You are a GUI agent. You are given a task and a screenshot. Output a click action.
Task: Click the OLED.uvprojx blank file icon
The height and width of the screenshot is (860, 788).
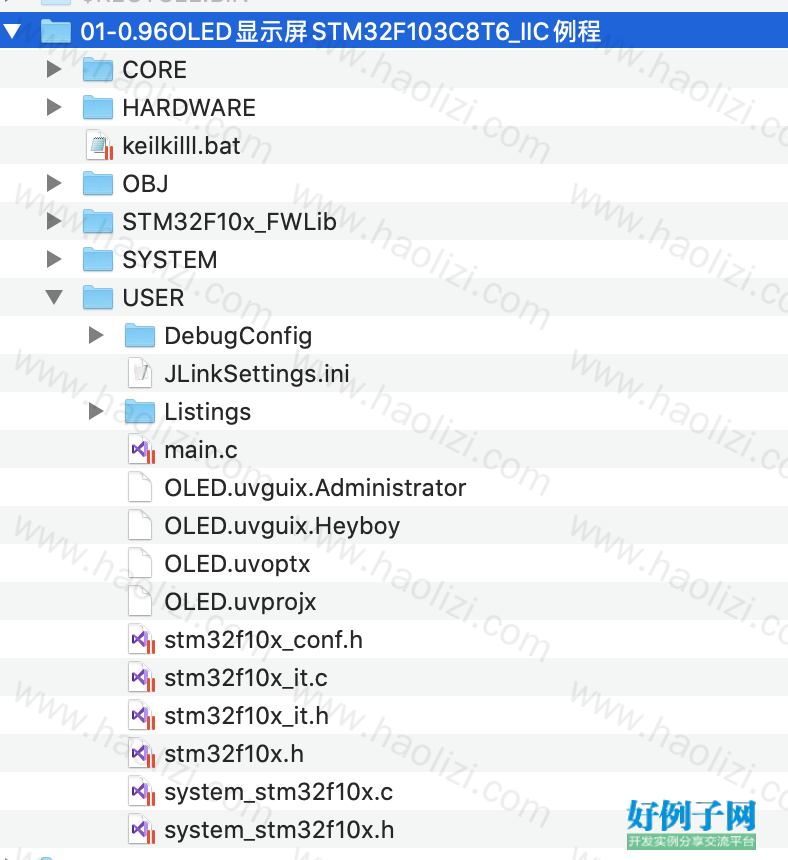(x=140, y=601)
